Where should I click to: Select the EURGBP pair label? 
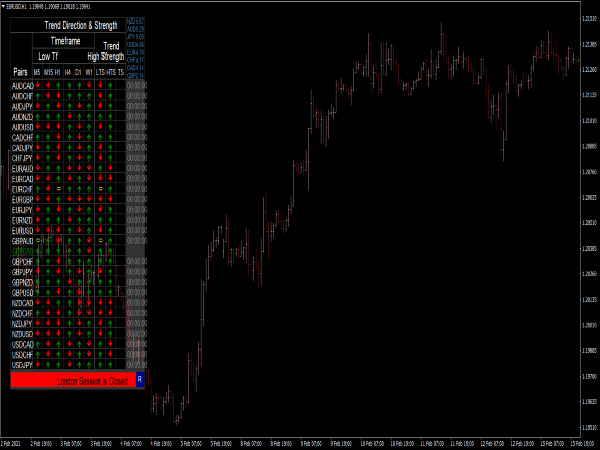click(23, 199)
